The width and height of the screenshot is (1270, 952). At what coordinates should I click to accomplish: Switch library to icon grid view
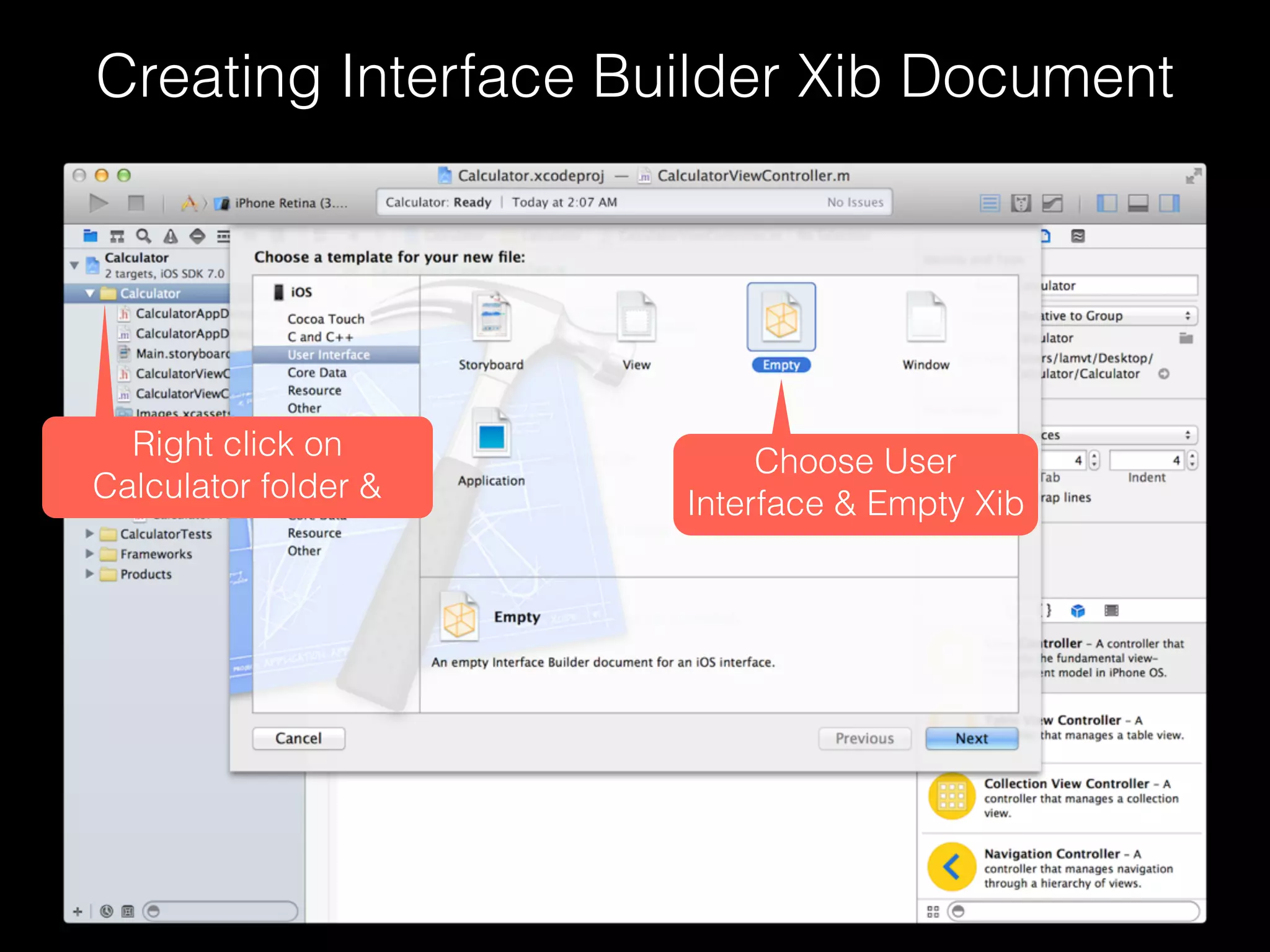coord(933,911)
